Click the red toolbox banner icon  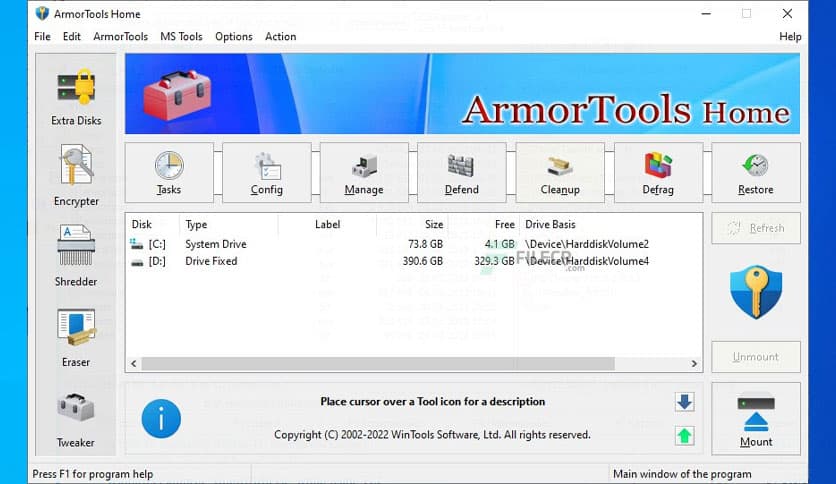177,94
